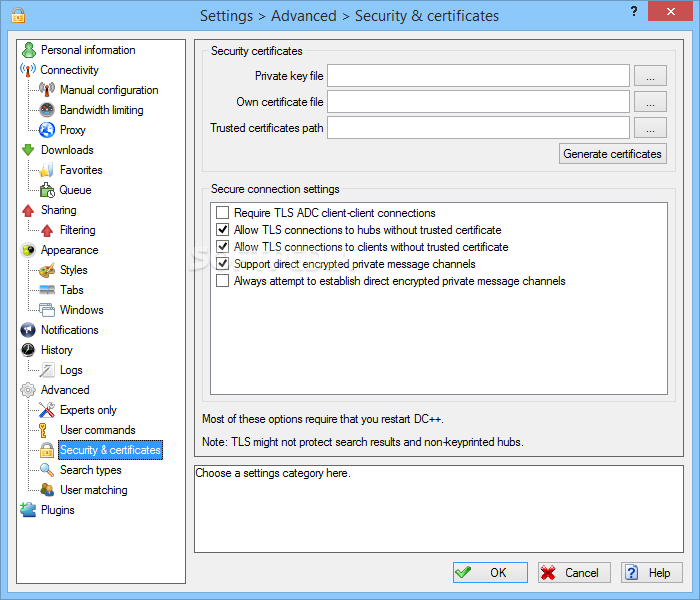Click the Notifications megaphone icon
Image resolution: width=700 pixels, height=600 pixels.
click(28, 330)
